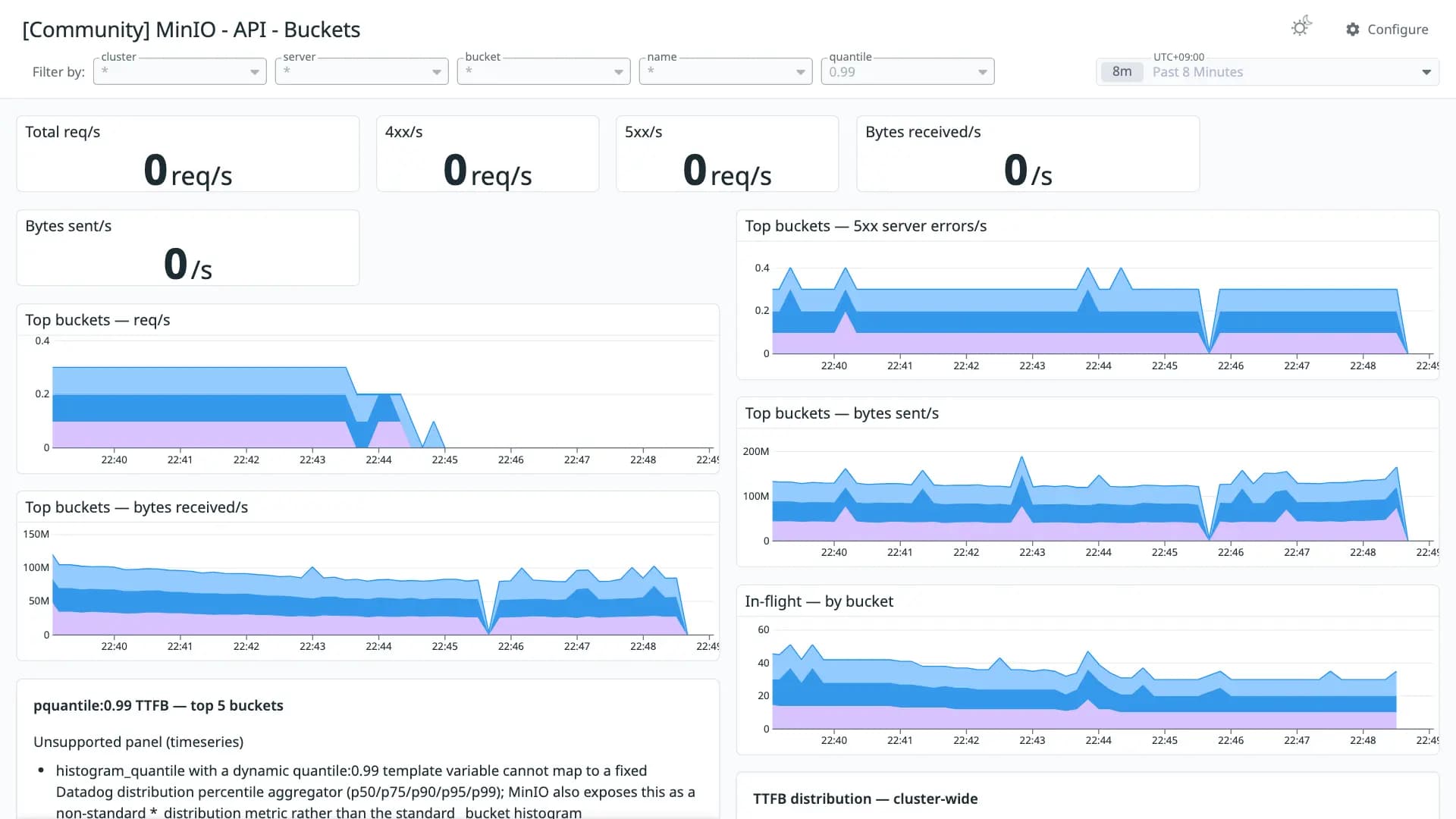
Task: Open the name filter dropdown
Action: 726,71
